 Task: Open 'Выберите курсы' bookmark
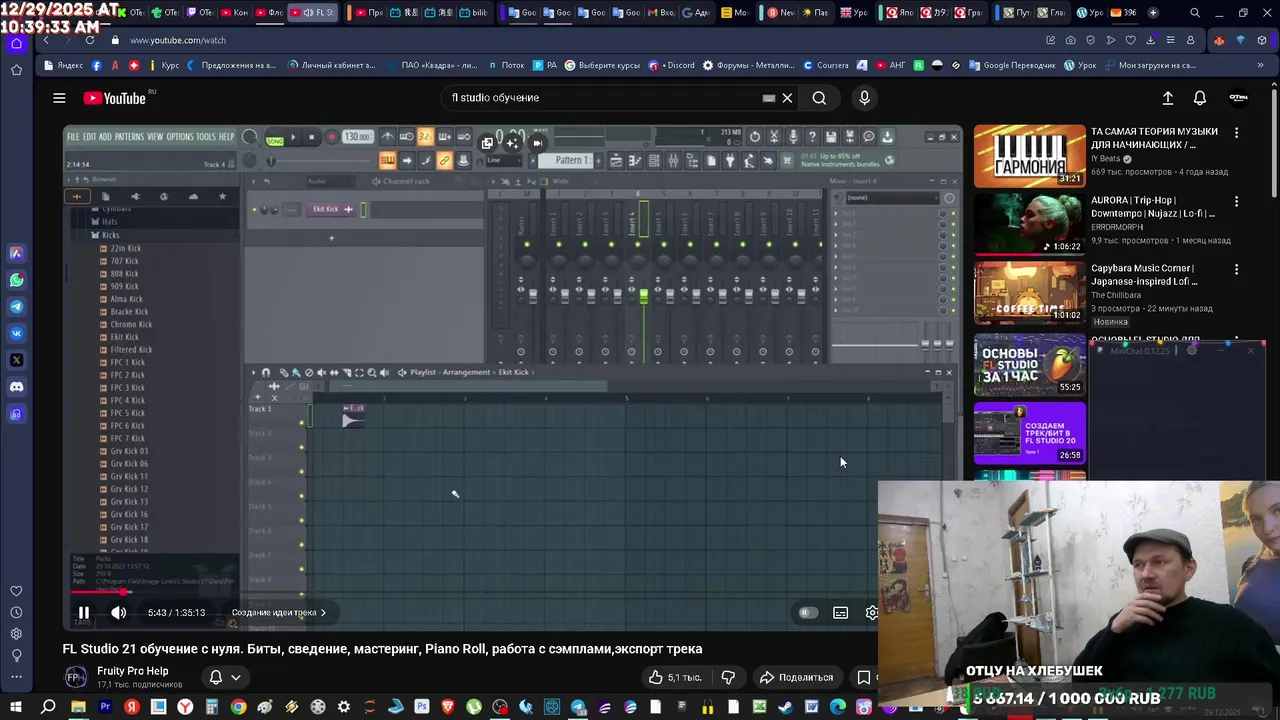[x=602, y=65]
